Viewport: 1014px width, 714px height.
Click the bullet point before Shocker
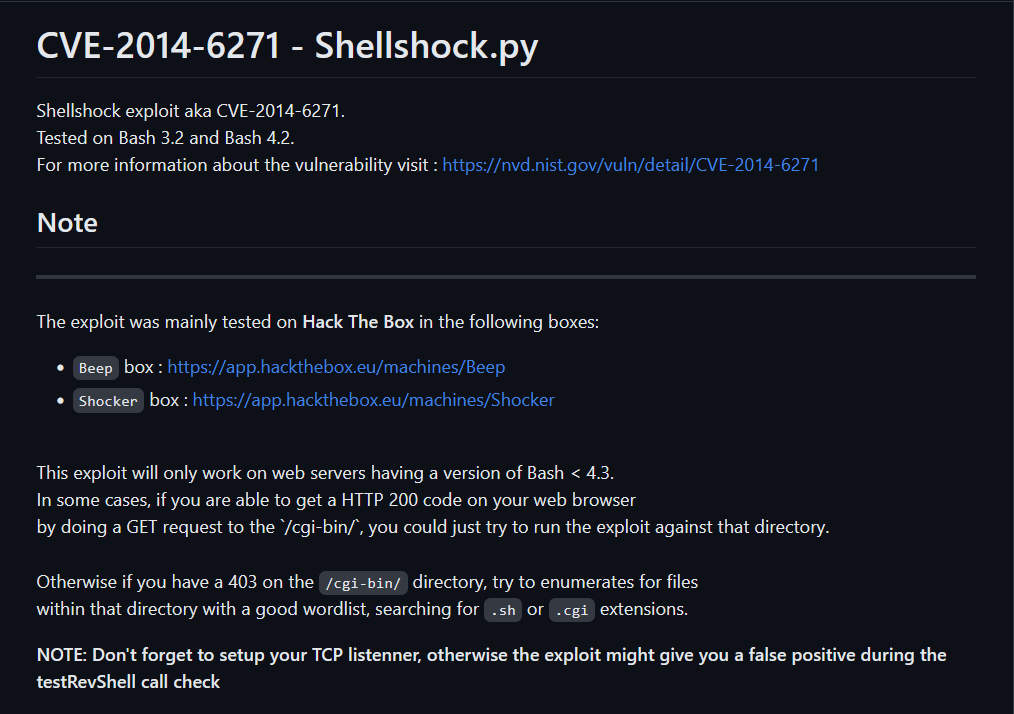click(x=61, y=401)
